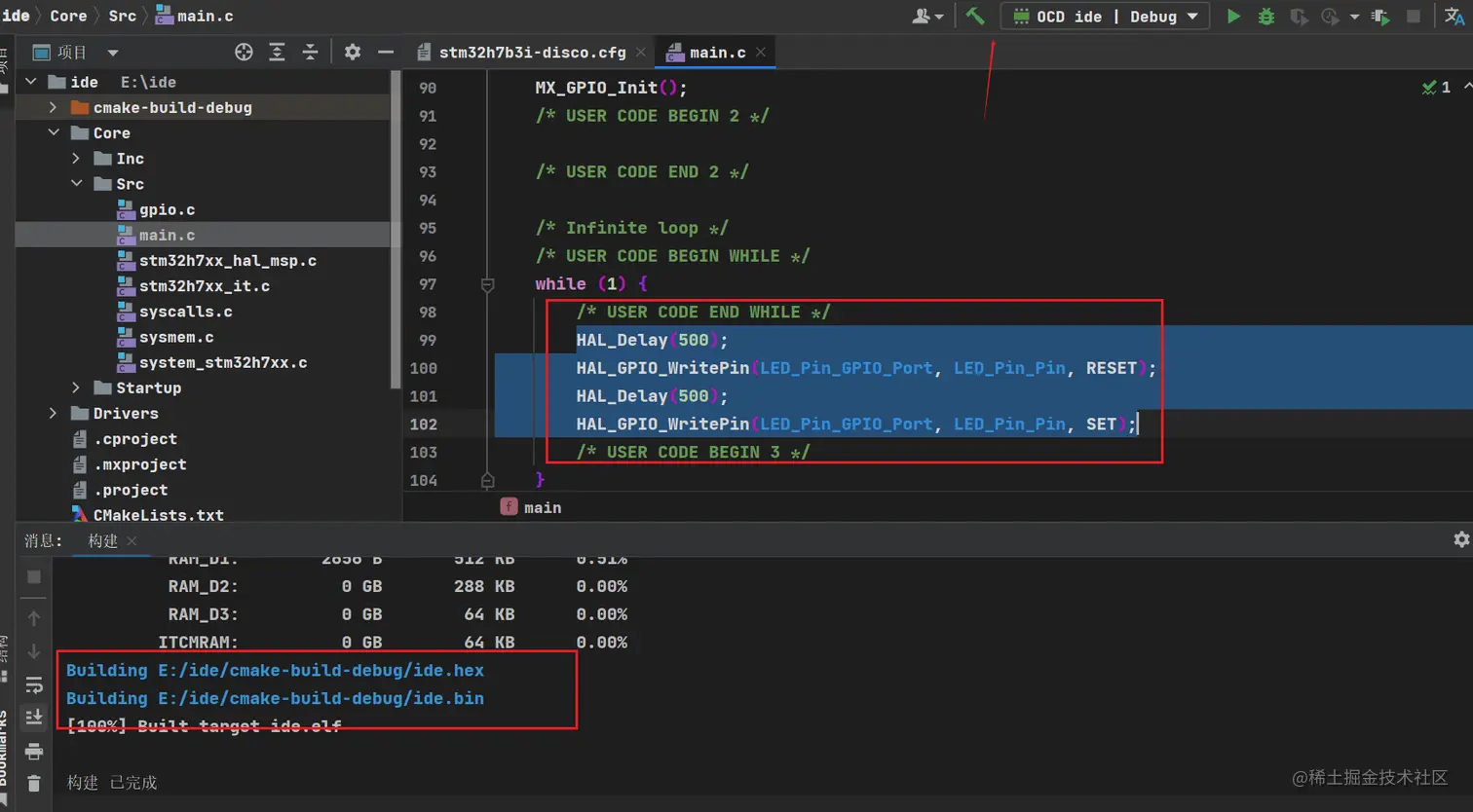Click main.c in the breadcrumb bar

(x=195, y=16)
